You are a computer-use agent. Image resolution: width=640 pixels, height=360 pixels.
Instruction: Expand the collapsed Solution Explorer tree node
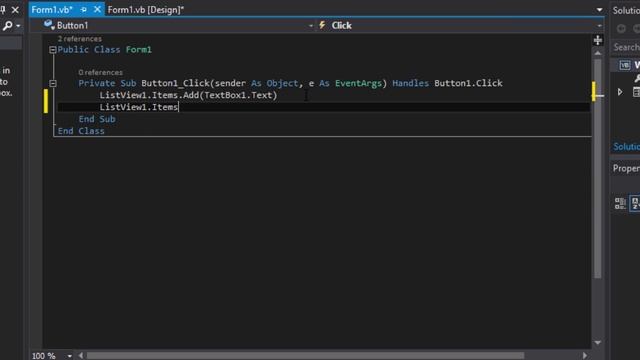(x=620, y=92)
